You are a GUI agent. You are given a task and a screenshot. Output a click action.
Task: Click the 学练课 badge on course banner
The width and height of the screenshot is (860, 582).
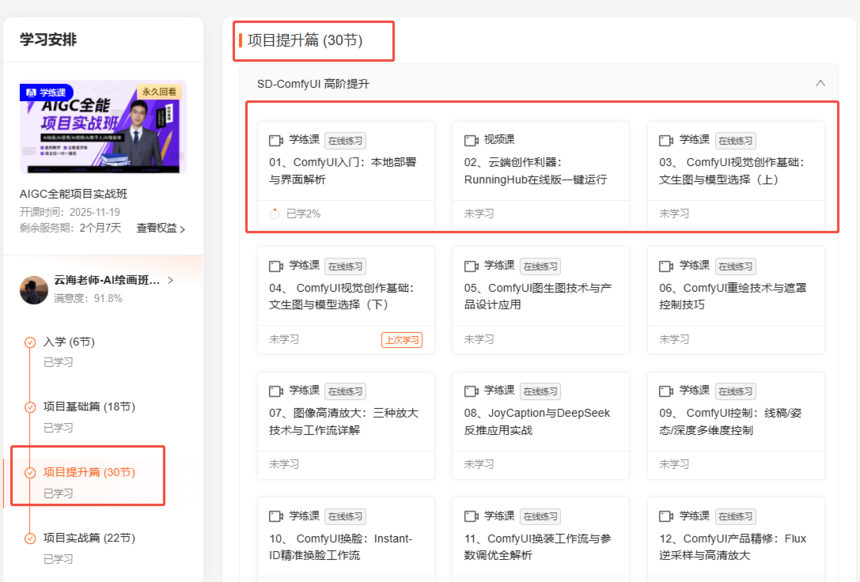coord(46,92)
